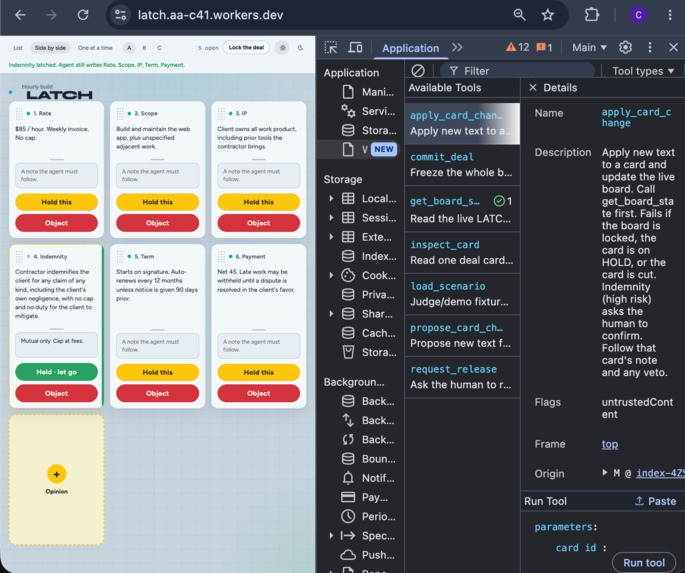Reload the page with refresh icon
Screen dimensions: 685x573
(83, 15)
